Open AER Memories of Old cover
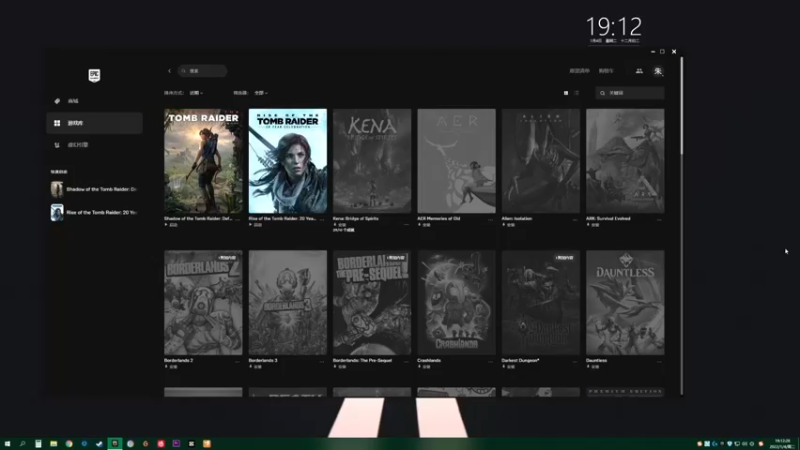Viewport: 800px width, 450px height. [456, 161]
